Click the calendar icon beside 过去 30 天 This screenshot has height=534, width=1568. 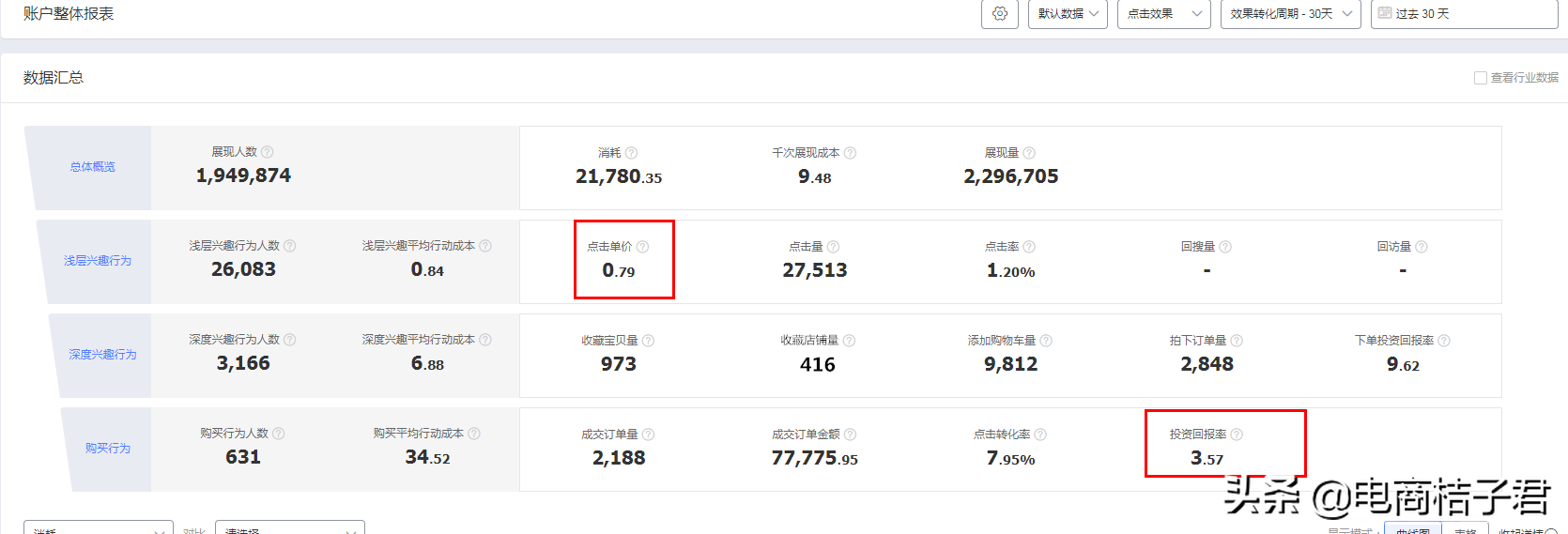[1385, 13]
